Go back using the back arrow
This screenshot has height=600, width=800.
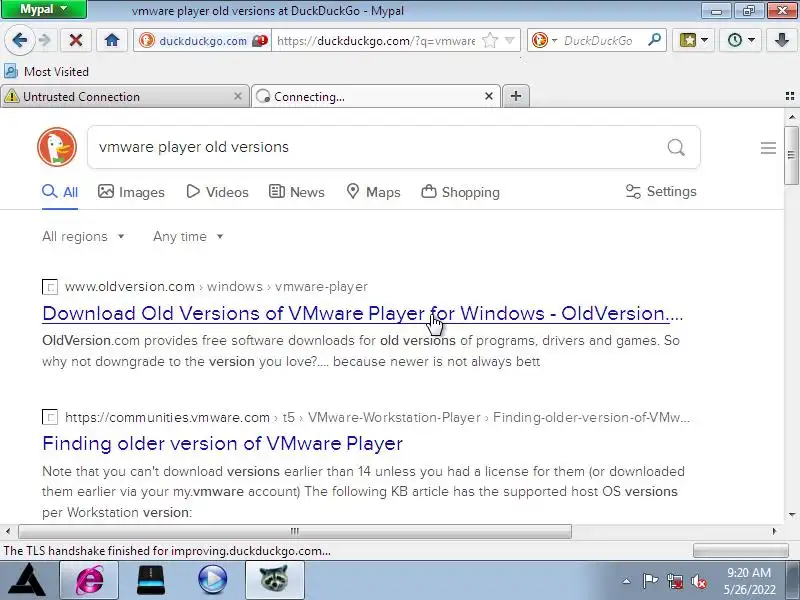[x=19, y=40]
